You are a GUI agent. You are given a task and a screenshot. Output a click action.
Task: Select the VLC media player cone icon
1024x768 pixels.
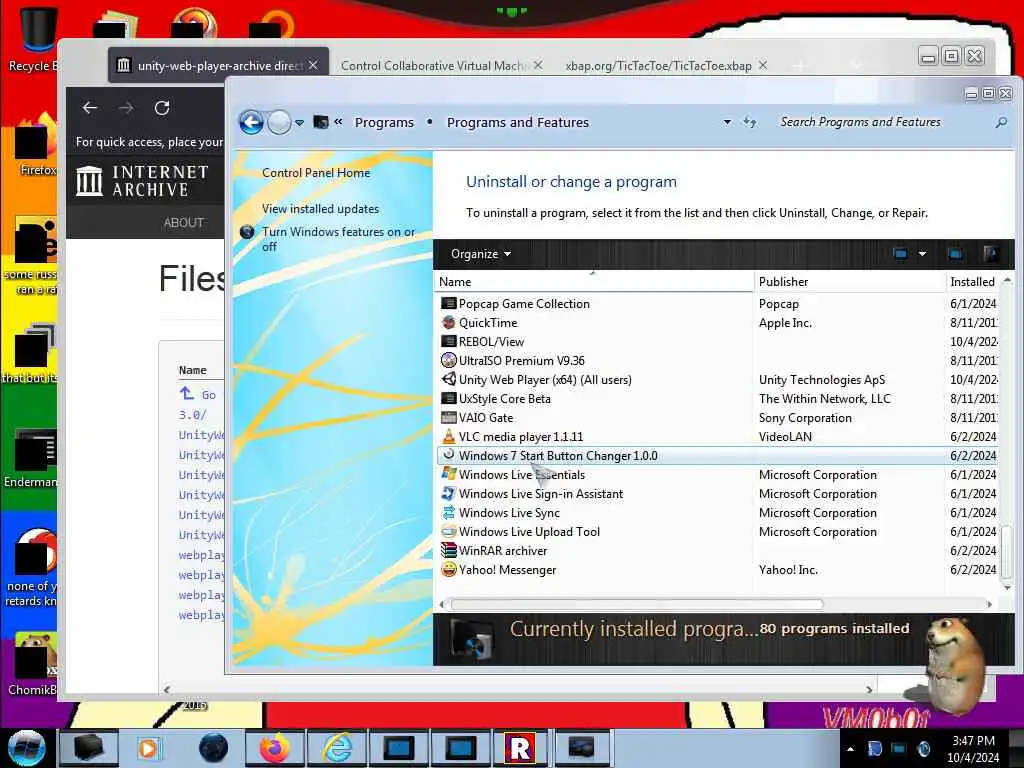[448, 436]
